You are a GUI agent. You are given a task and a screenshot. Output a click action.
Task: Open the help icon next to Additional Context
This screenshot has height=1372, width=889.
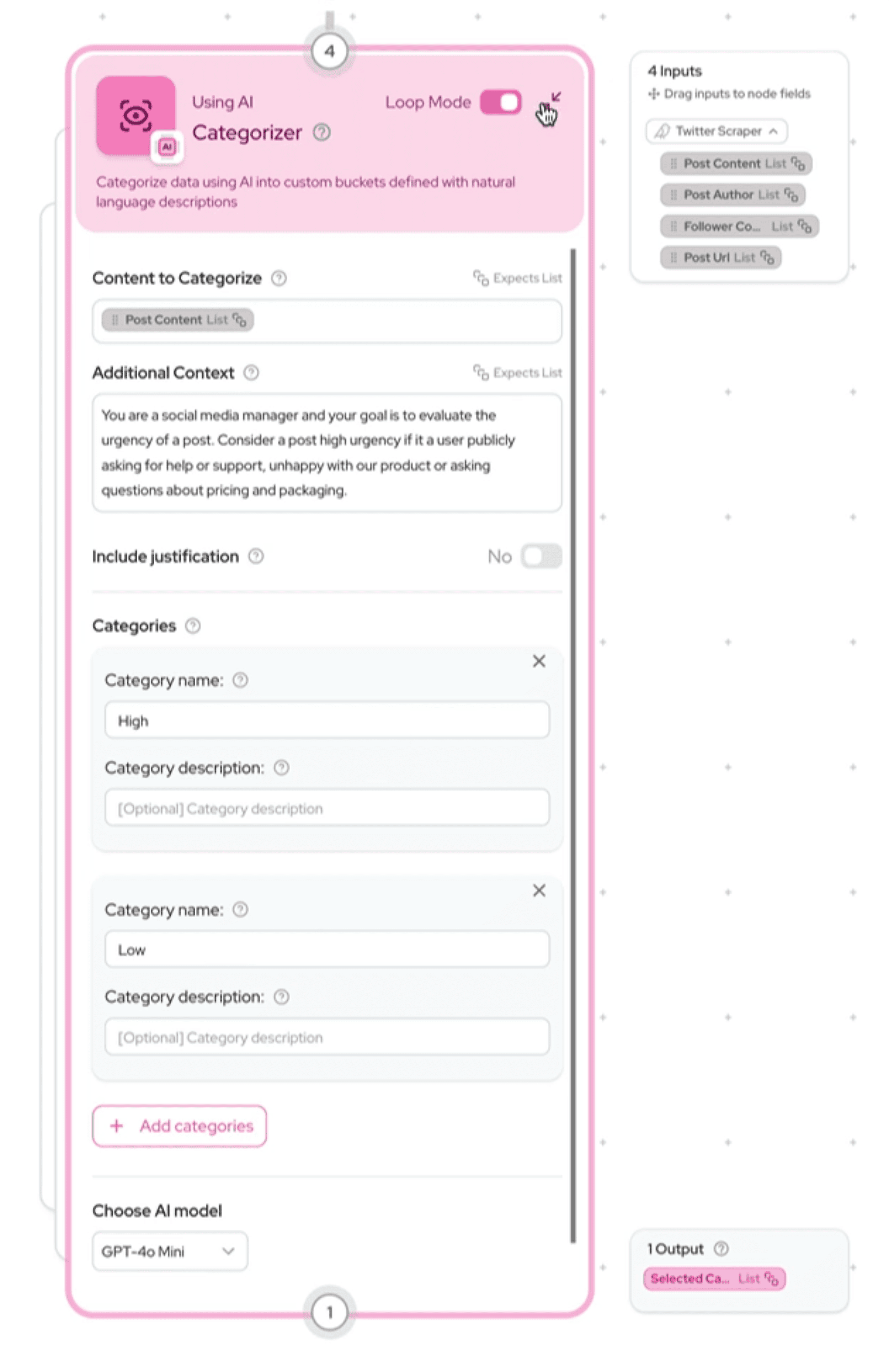pos(251,372)
